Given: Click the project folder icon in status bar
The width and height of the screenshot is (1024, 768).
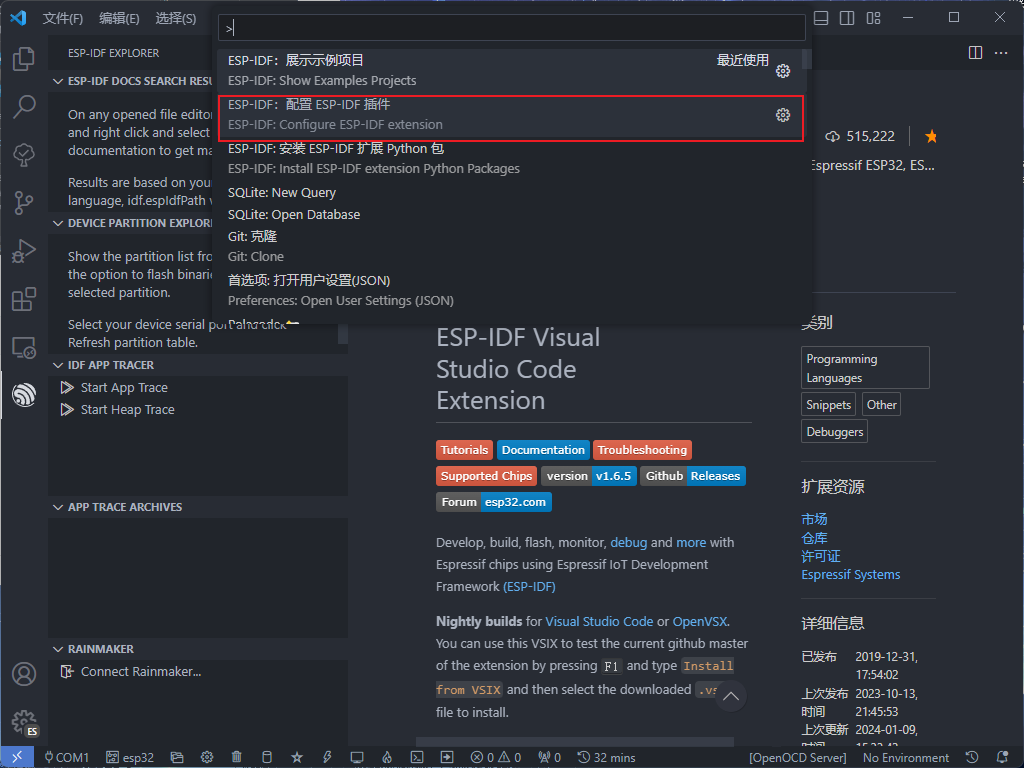Looking at the screenshot, I should coord(177,758).
